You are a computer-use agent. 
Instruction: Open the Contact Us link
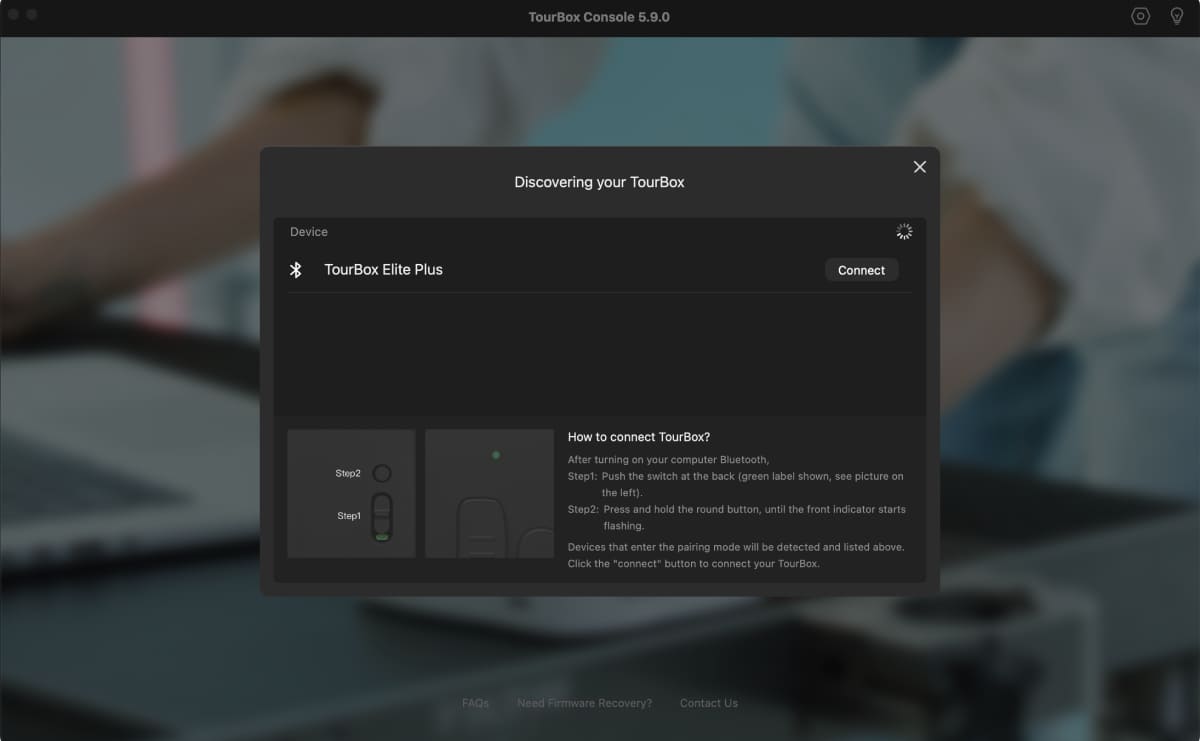click(x=709, y=703)
